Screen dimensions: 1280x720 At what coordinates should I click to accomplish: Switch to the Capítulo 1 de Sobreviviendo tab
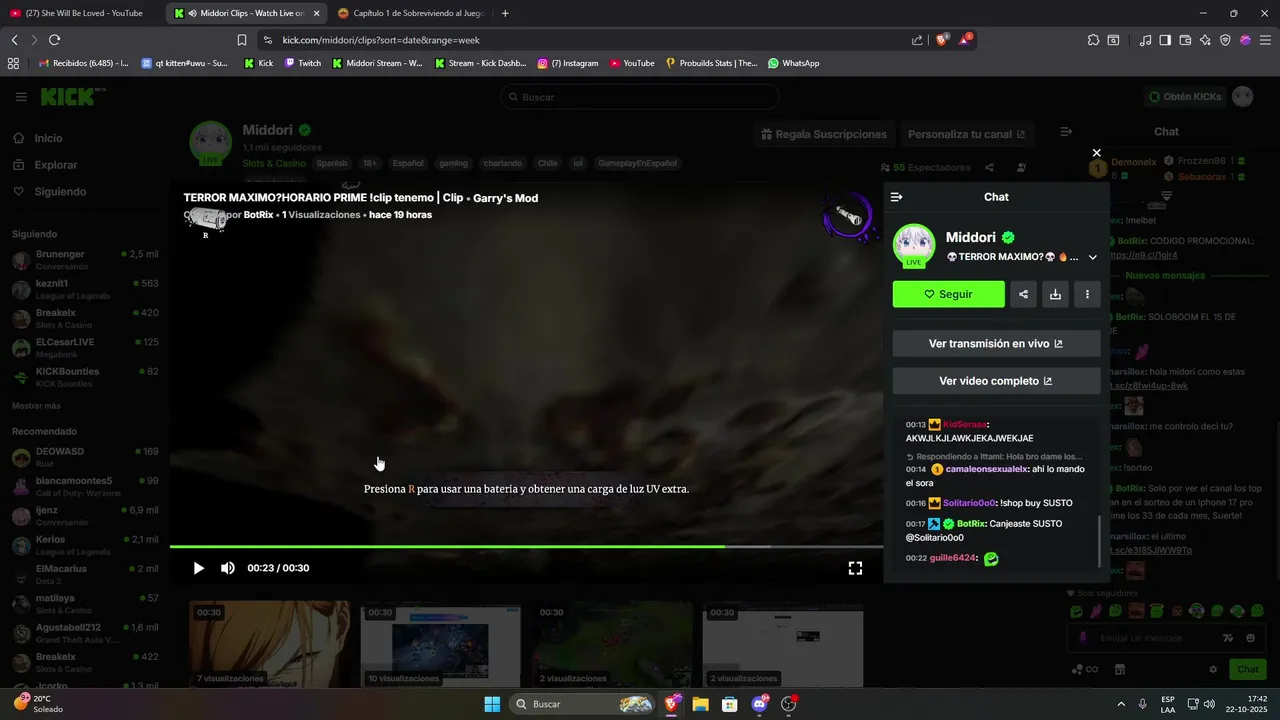tap(410, 13)
